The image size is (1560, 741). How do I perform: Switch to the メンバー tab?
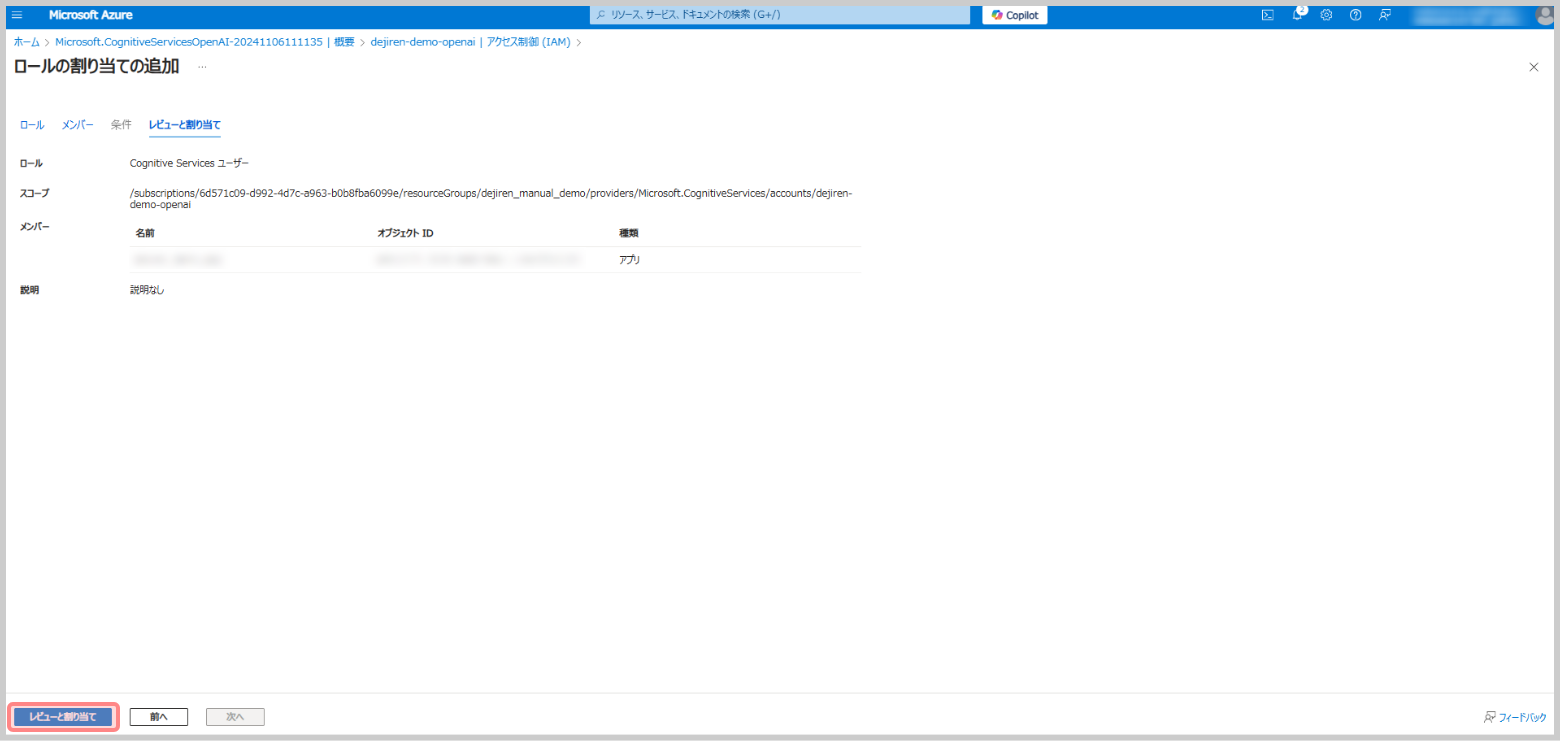[78, 125]
